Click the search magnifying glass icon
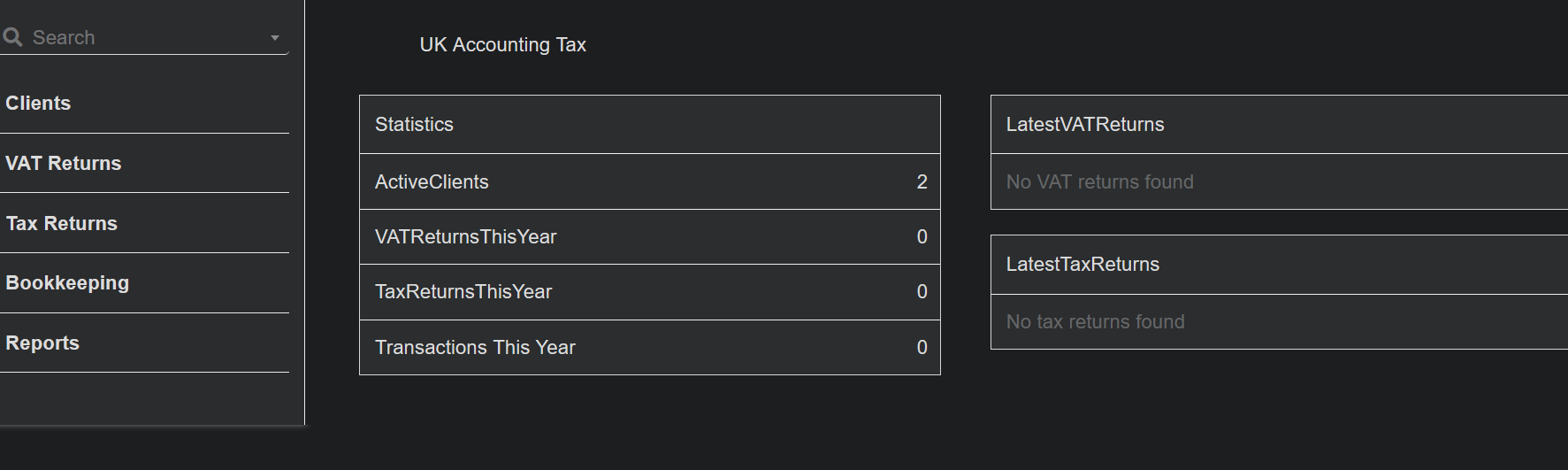Image resolution: width=1568 pixels, height=470 pixels. (12, 37)
